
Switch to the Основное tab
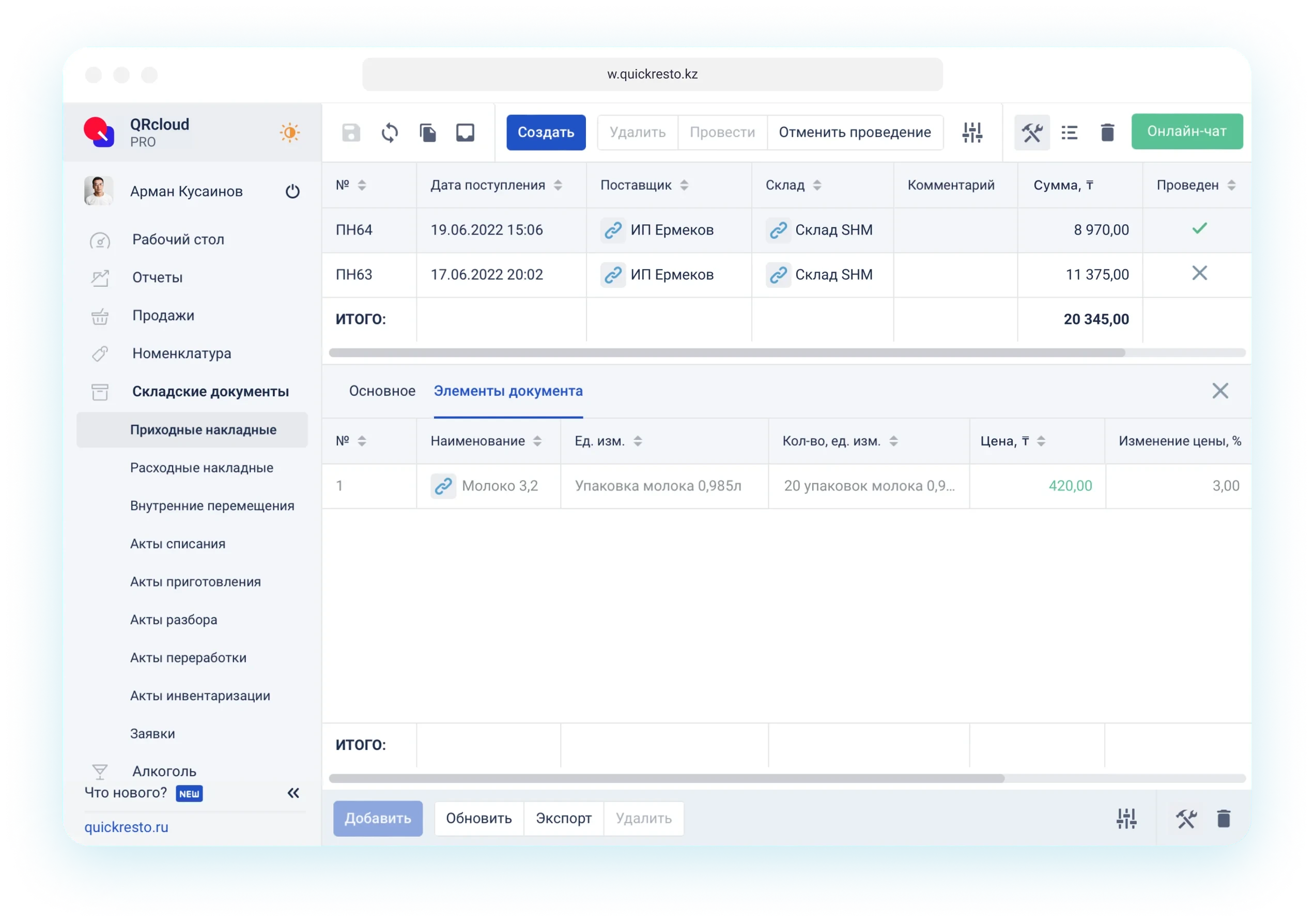(x=382, y=391)
